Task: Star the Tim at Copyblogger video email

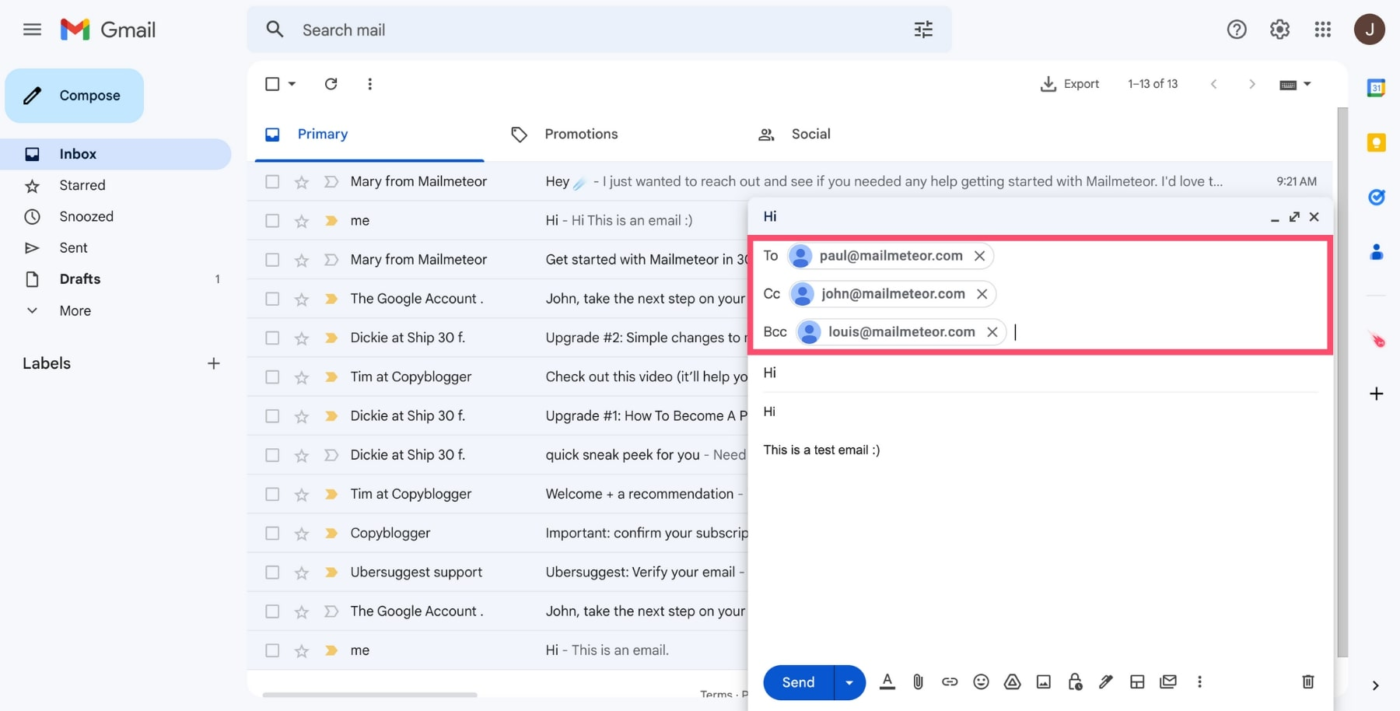Action: [301, 377]
